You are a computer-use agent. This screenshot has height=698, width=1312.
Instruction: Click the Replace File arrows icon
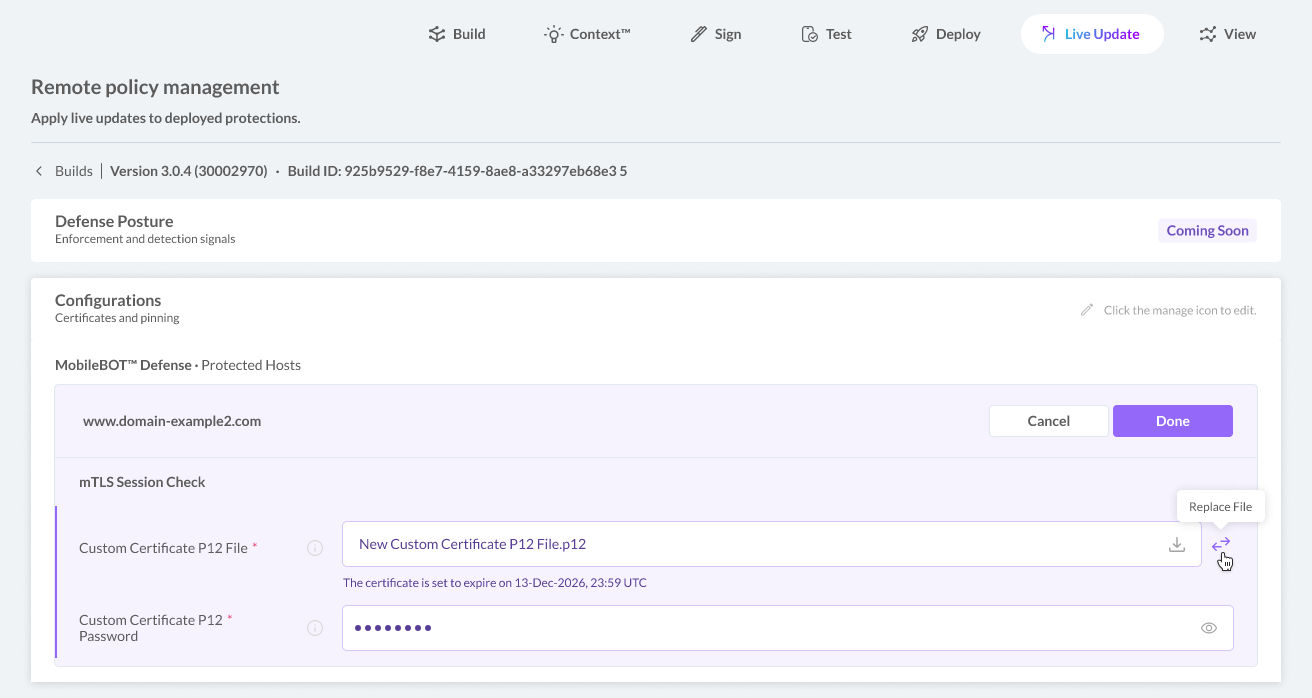pos(1221,544)
